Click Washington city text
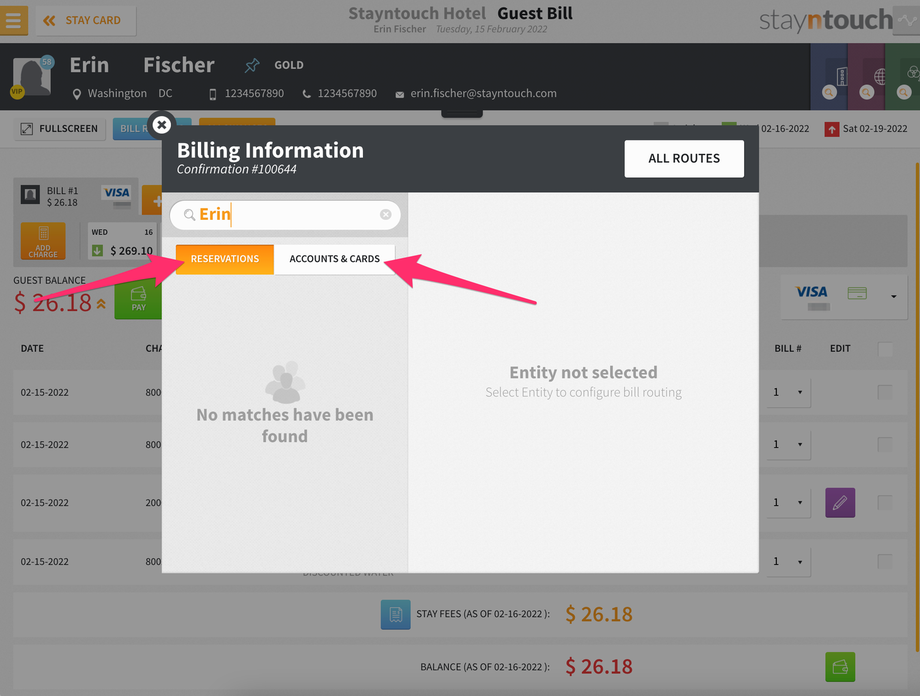920x696 pixels. point(117,93)
